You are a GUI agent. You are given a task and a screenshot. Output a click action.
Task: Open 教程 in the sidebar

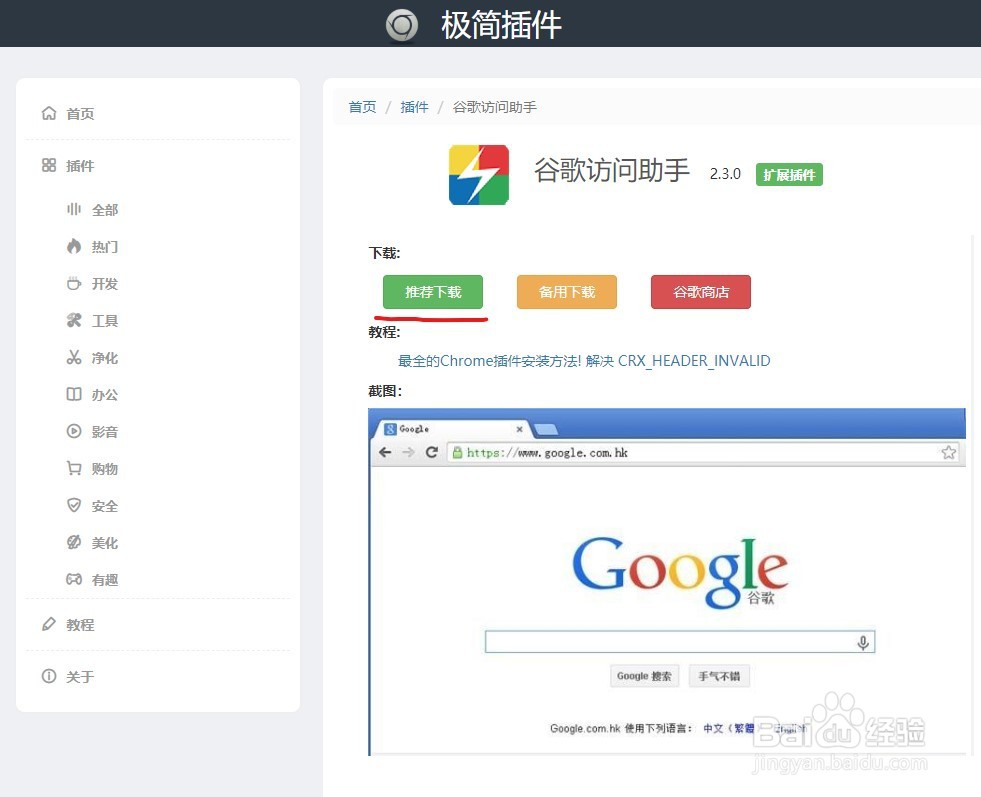pos(80,625)
